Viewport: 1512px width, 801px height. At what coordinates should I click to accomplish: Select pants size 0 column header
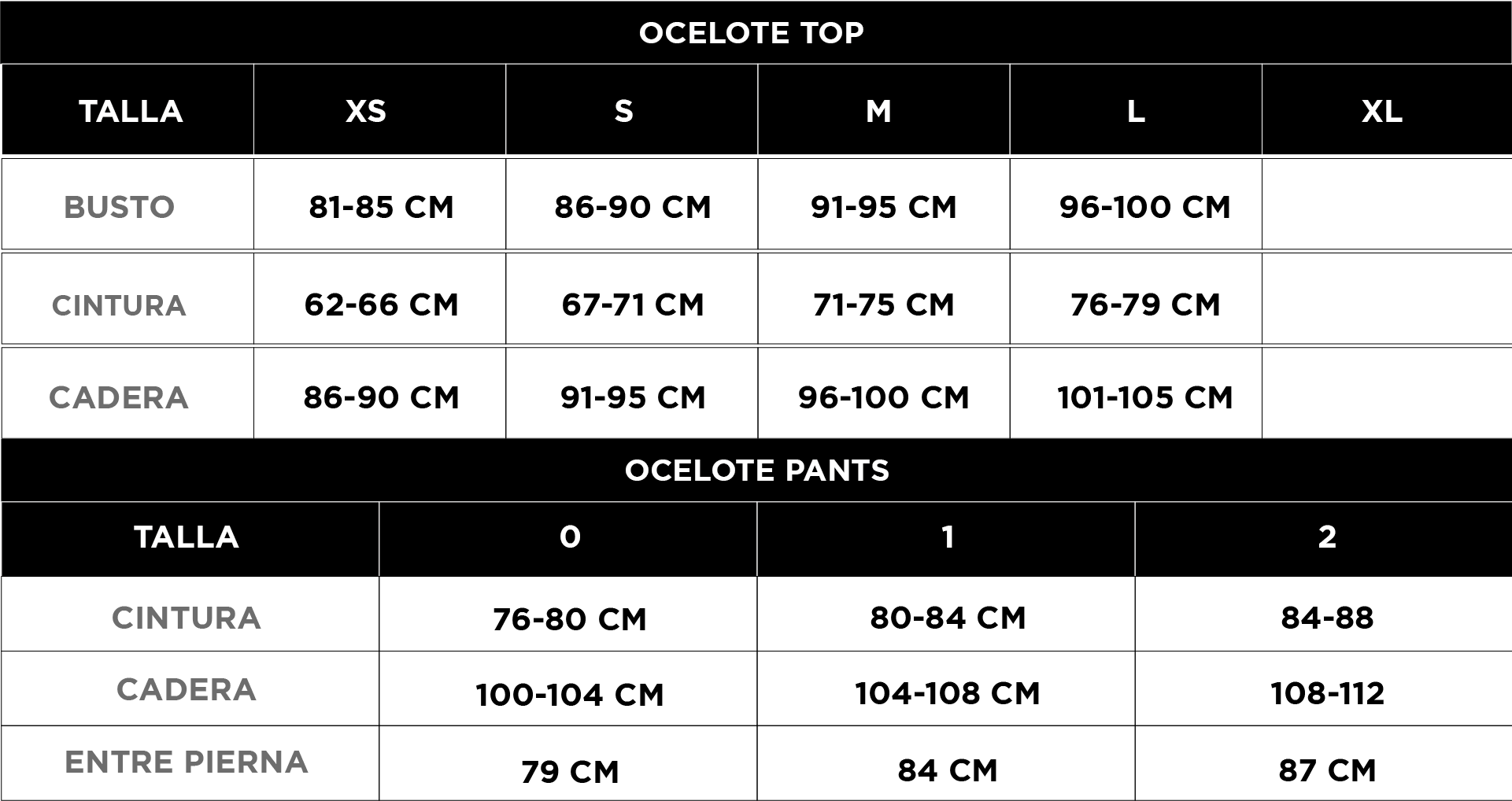click(x=569, y=537)
